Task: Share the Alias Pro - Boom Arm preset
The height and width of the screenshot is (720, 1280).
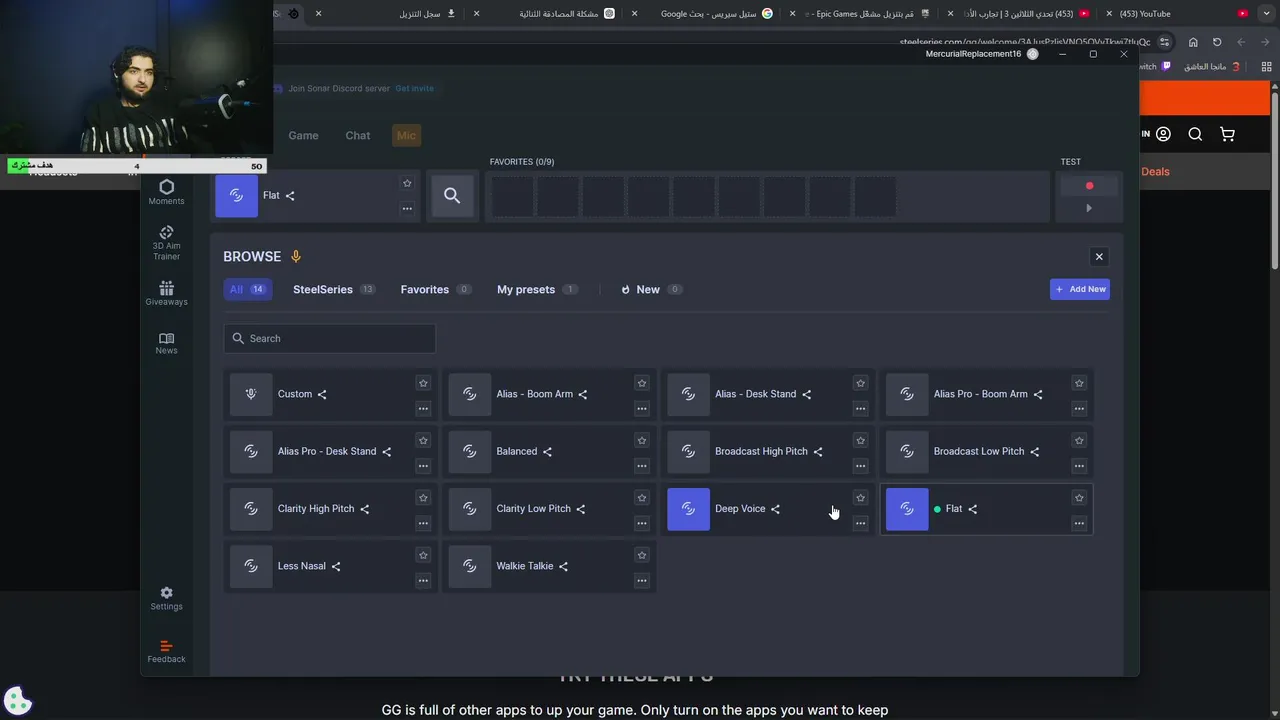Action: point(1038,394)
